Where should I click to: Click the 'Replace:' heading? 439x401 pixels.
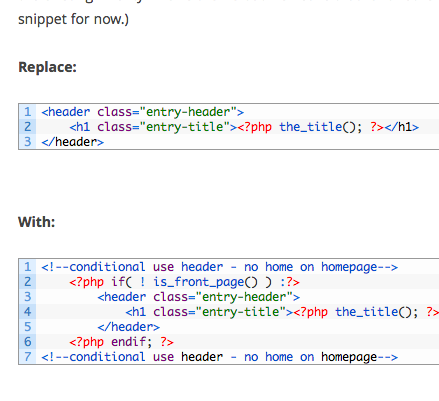pos(47,67)
